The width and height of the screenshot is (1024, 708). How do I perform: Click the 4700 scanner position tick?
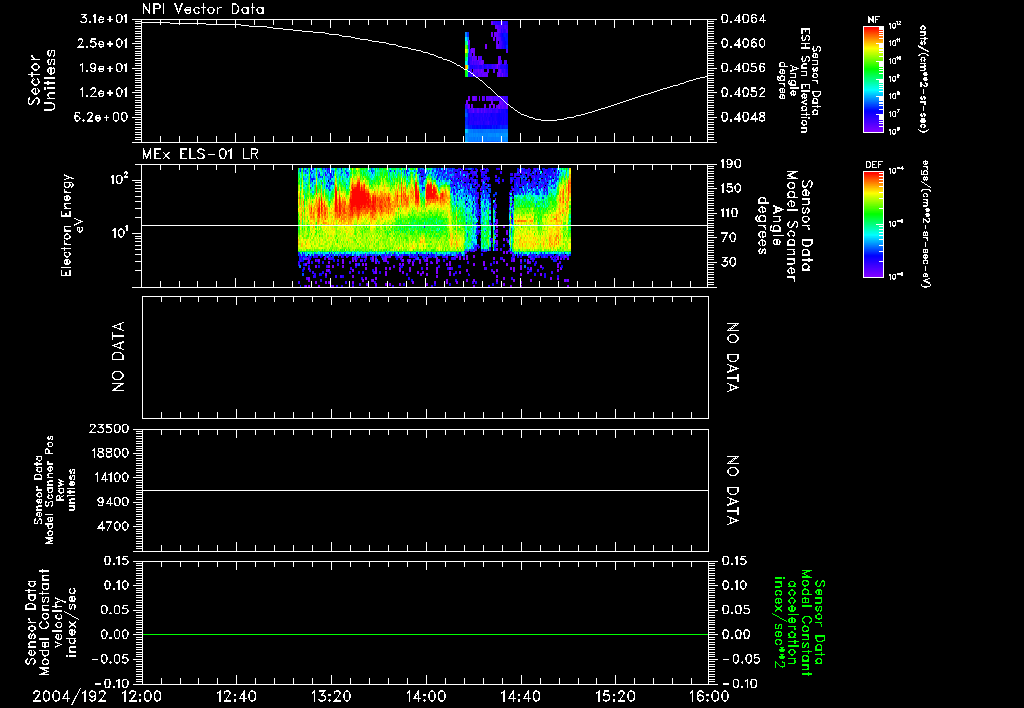(114, 526)
